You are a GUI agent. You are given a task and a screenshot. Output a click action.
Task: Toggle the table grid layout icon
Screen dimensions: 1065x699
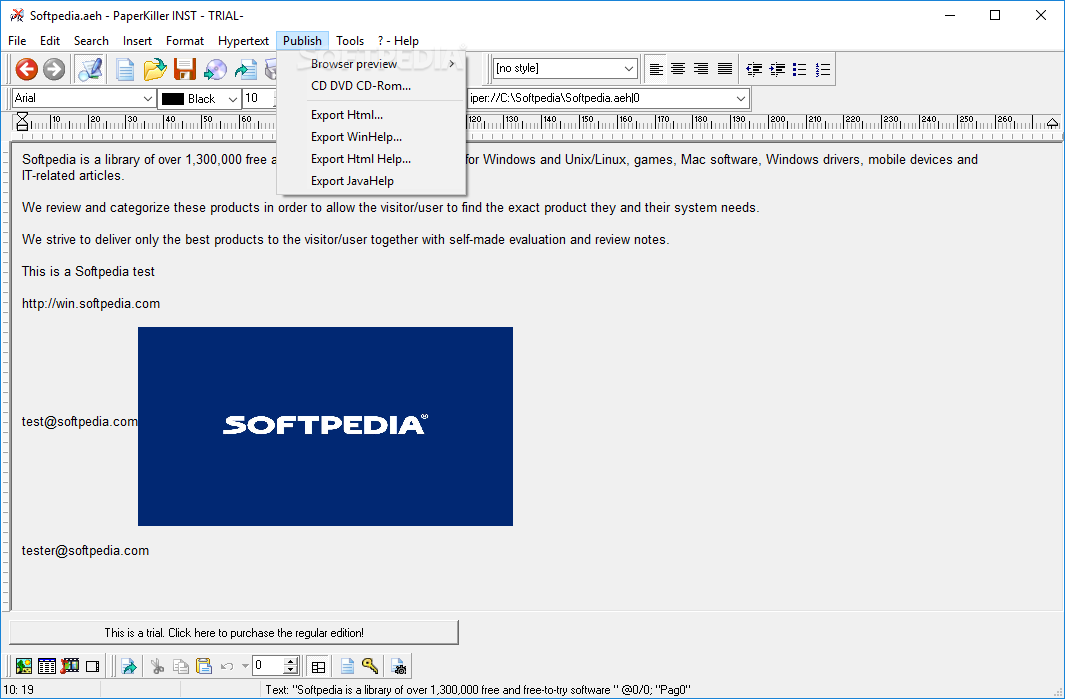pyautogui.click(x=318, y=666)
